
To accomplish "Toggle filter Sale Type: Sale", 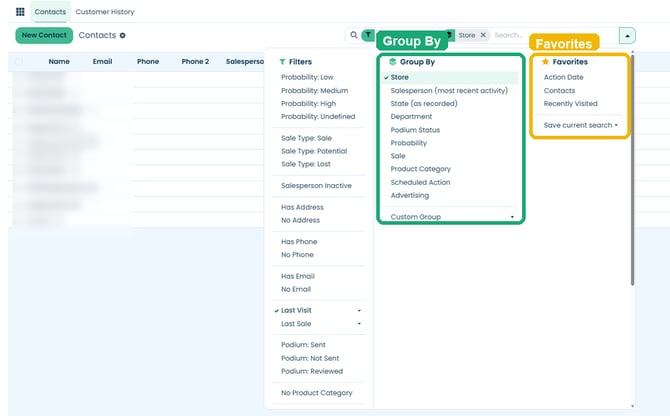I will [306, 138].
